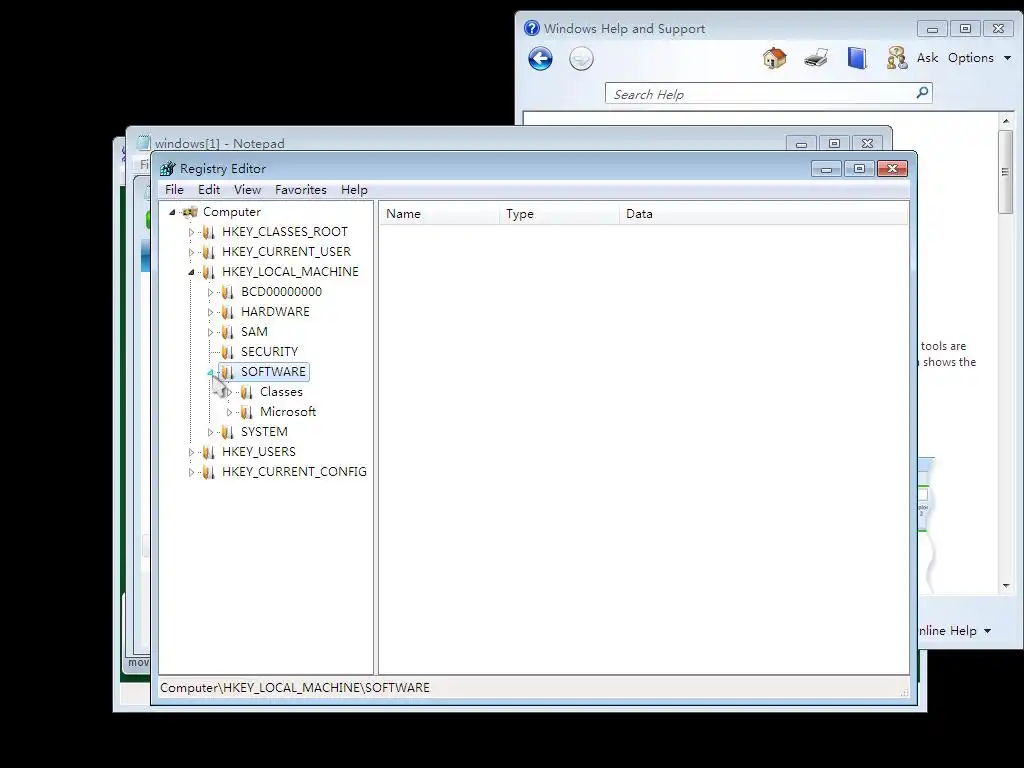Expand the SAM key
The width and height of the screenshot is (1024, 768).
point(210,332)
